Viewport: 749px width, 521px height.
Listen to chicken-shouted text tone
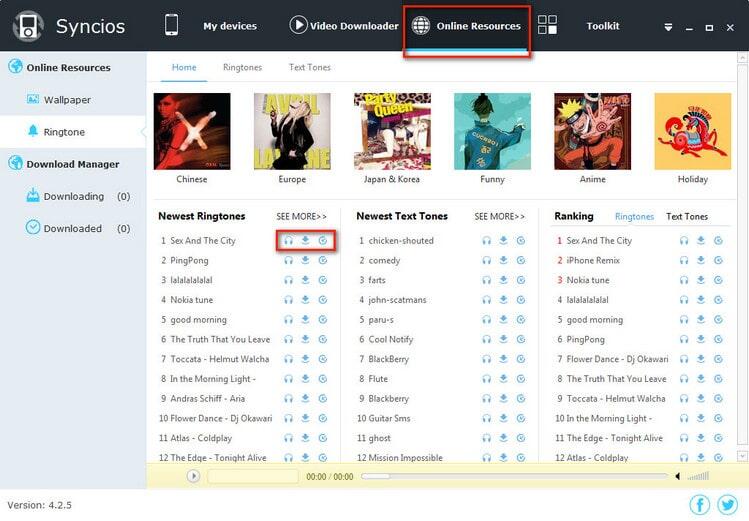click(x=486, y=241)
